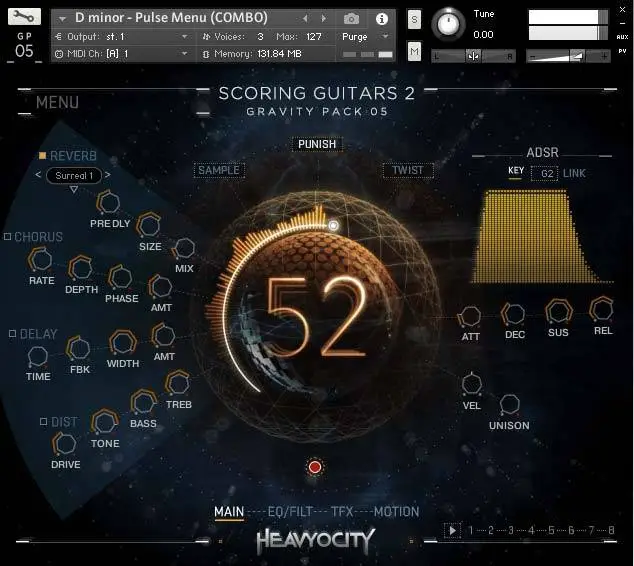634x566 pixels.
Task: Open the instrument name dropdown arrow
Action: click(x=62, y=19)
